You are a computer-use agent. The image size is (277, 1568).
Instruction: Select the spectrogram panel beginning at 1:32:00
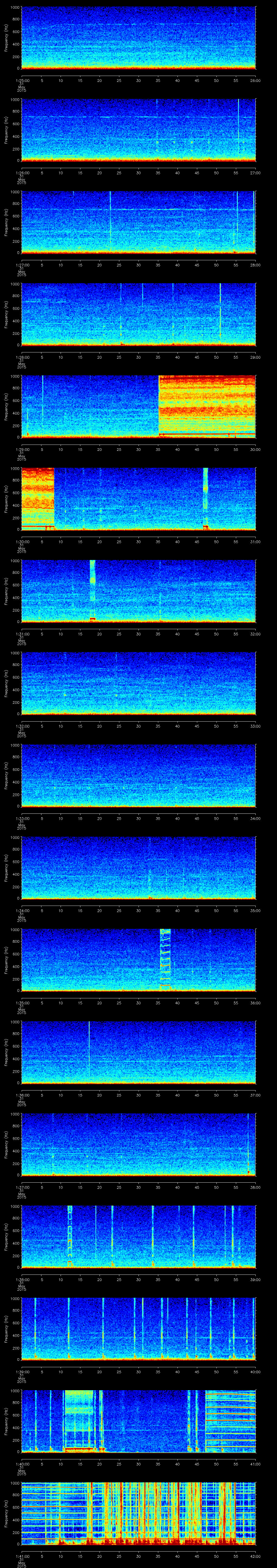click(x=138, y=683)
